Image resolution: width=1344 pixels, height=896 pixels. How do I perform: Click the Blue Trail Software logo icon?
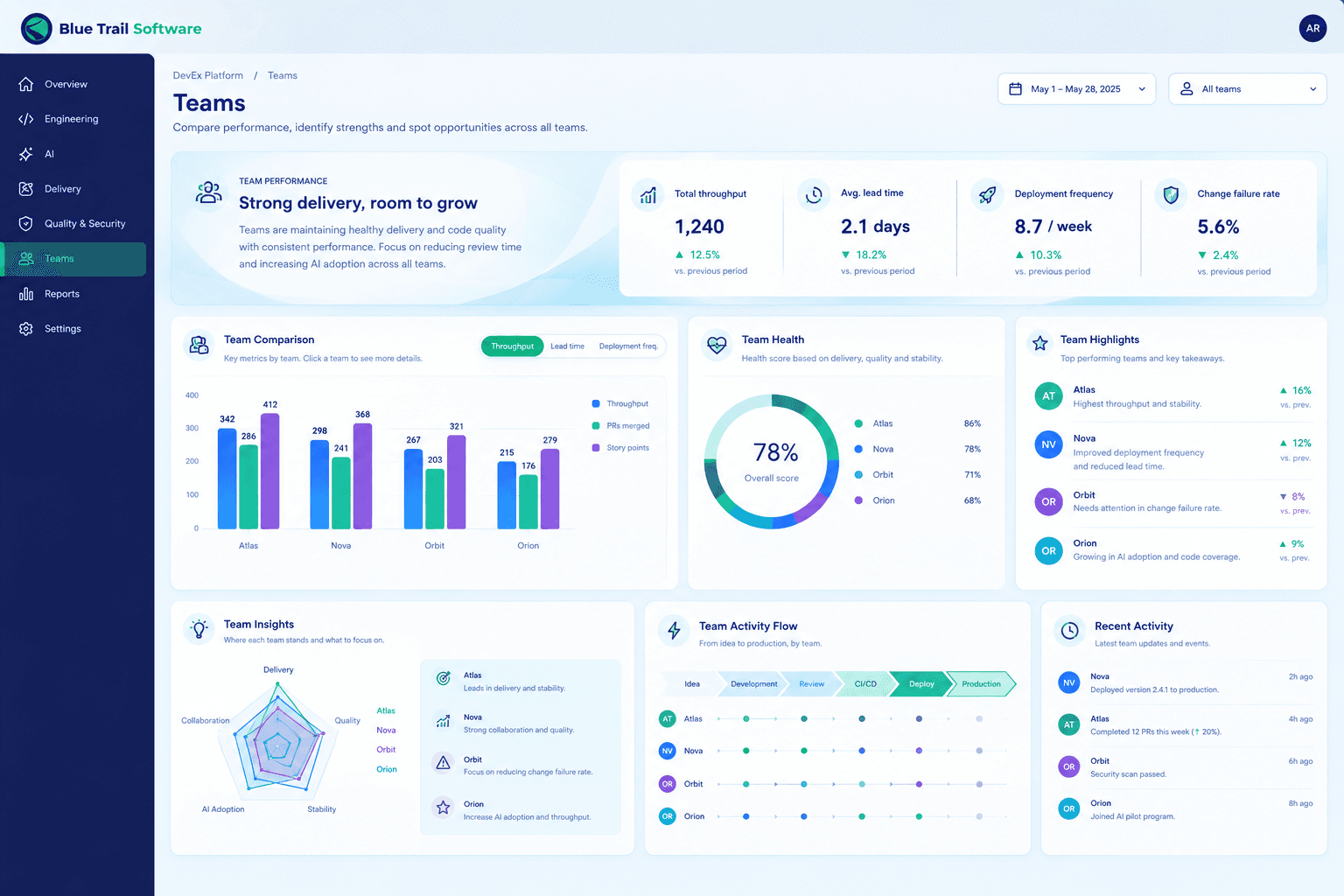click(37, 29)
